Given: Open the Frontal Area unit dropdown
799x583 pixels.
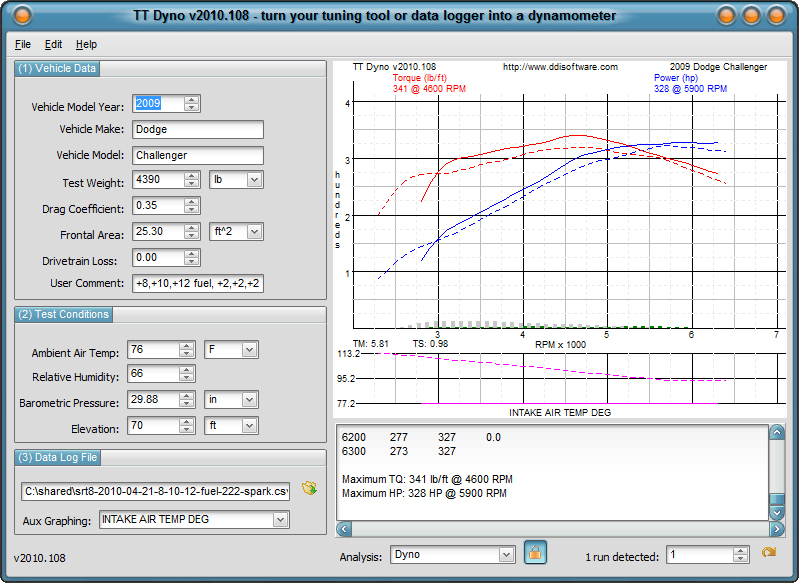Looking at the screenshot, I should click(254, 231).
